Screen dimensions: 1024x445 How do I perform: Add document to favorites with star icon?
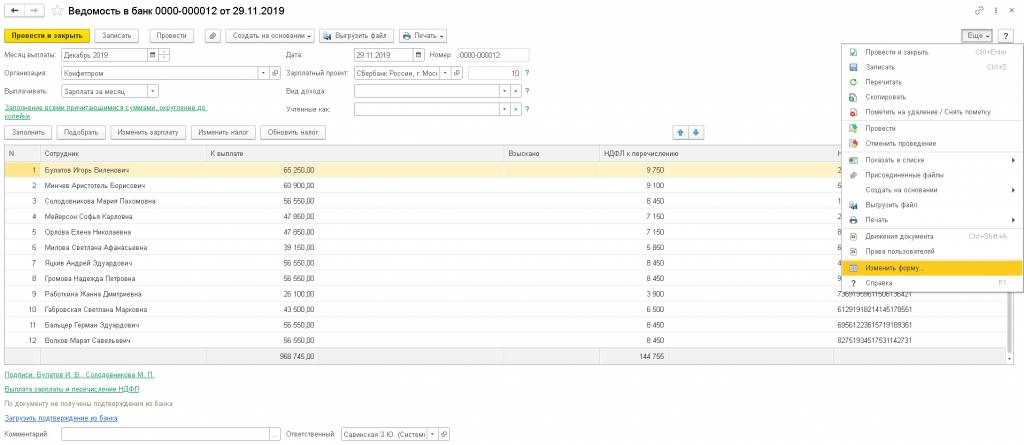coord(57,11)
